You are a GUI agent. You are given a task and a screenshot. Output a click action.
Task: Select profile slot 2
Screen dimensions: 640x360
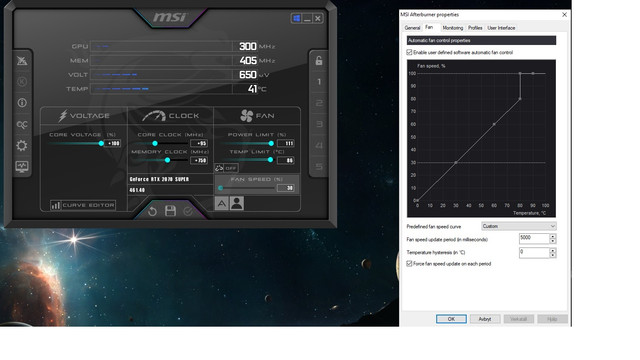tap(319, 103)
